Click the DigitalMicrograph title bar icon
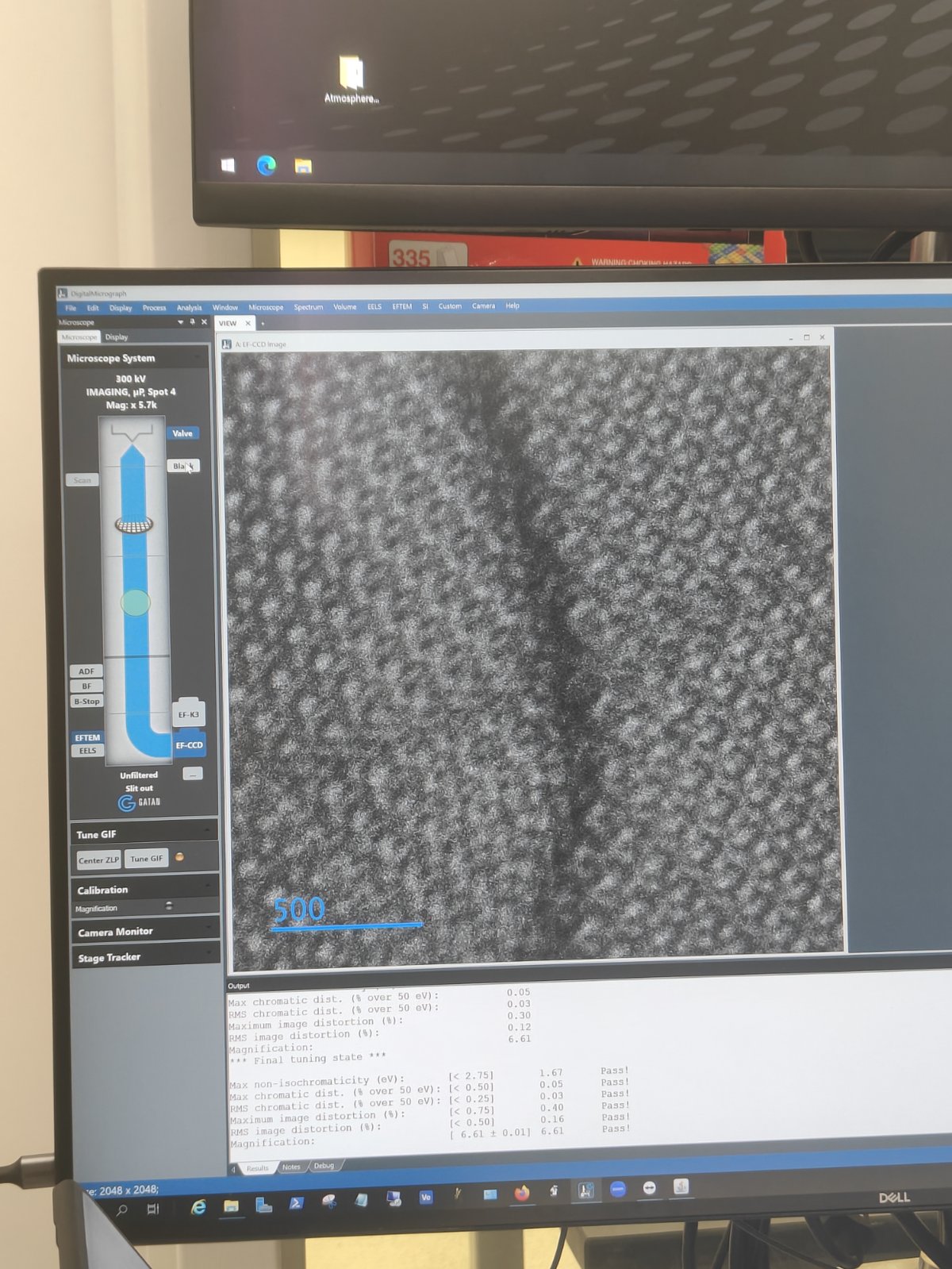 click(x=63, y=294)
